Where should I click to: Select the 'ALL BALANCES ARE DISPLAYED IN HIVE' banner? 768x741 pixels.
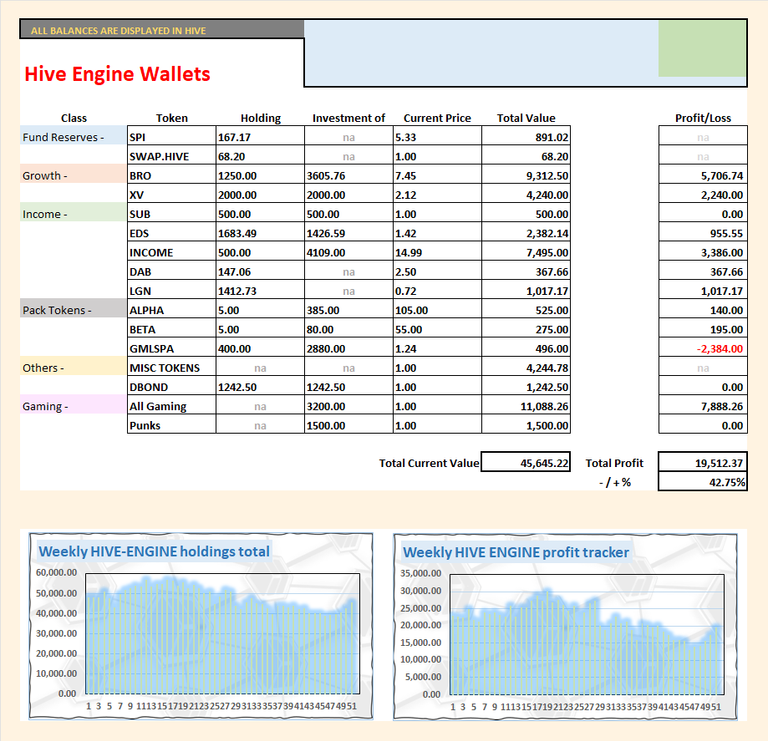(162, 30)
